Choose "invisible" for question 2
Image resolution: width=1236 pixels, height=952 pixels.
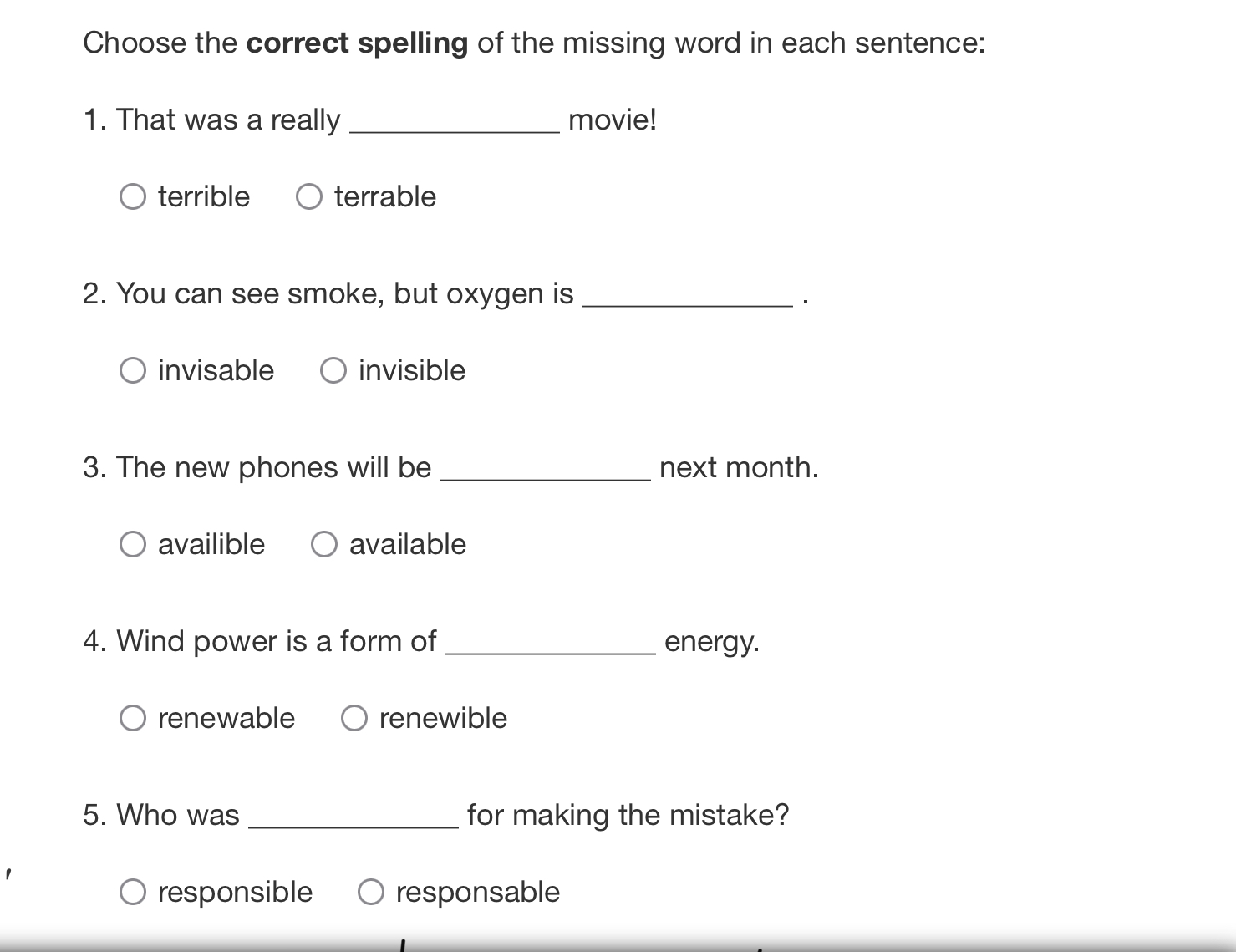tap(333, 370)
